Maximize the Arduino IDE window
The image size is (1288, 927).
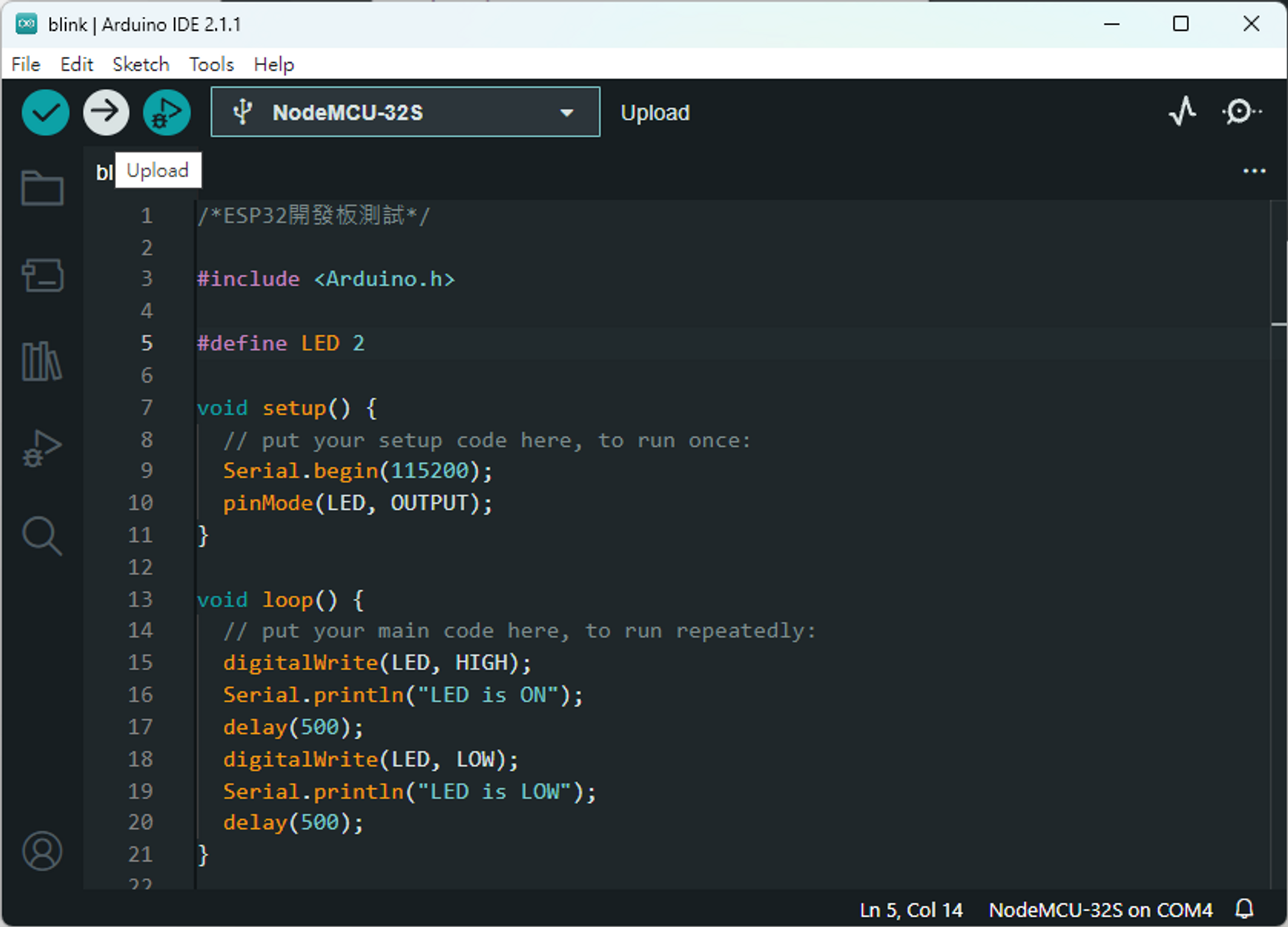click(x=1181, y=24)
